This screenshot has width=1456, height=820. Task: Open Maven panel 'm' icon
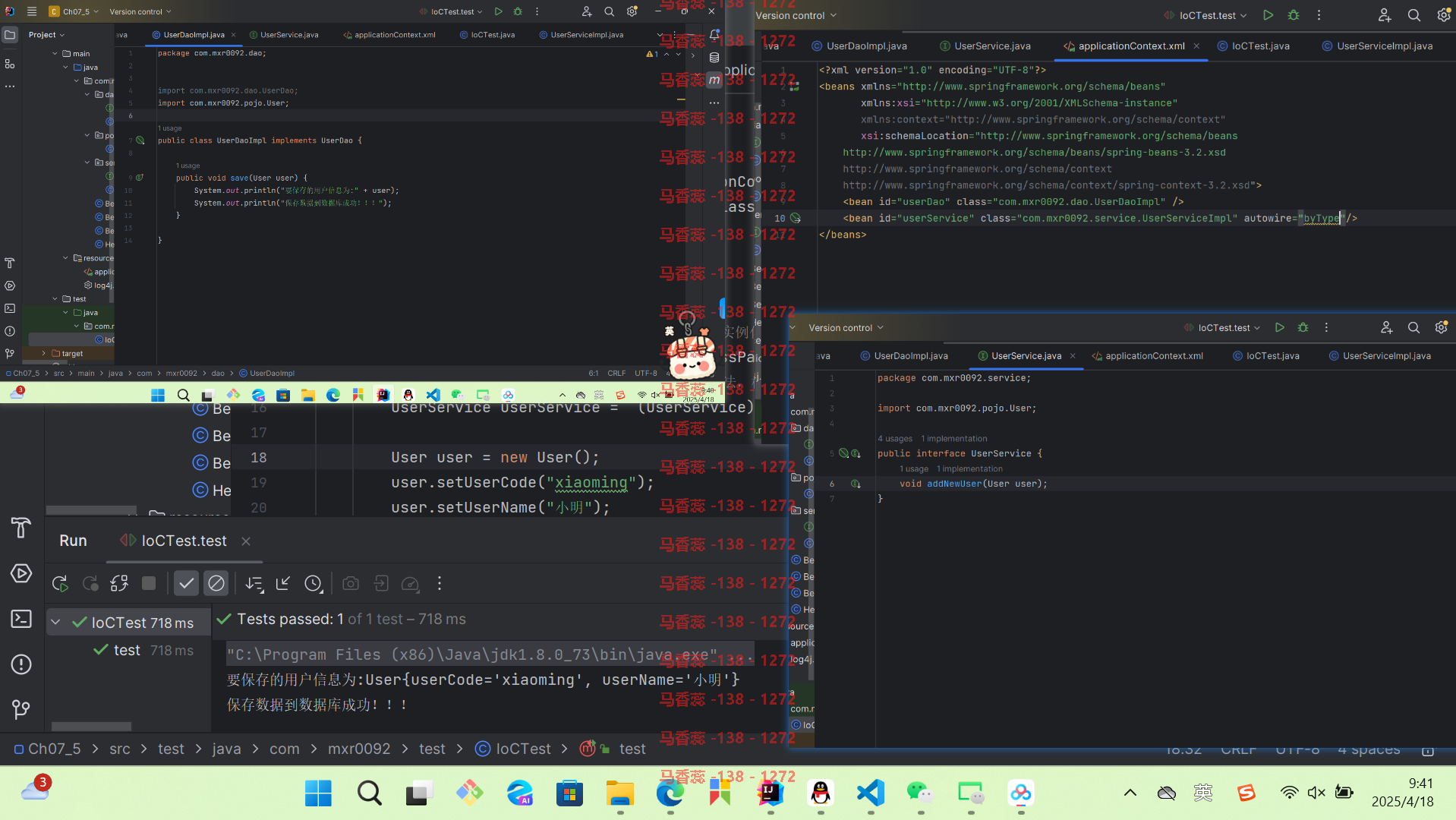(x=714, y=80)
